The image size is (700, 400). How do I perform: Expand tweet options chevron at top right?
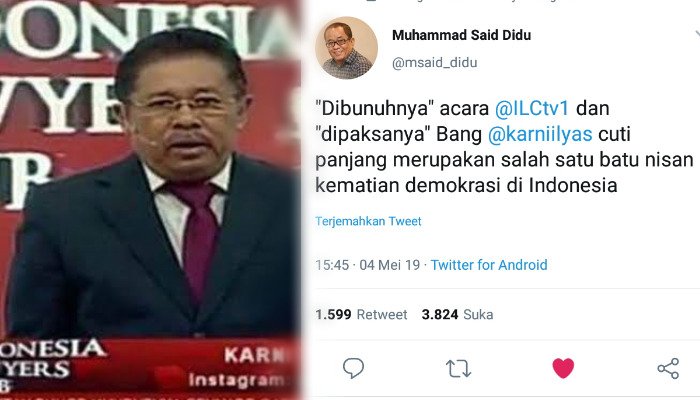coord(697,34)
